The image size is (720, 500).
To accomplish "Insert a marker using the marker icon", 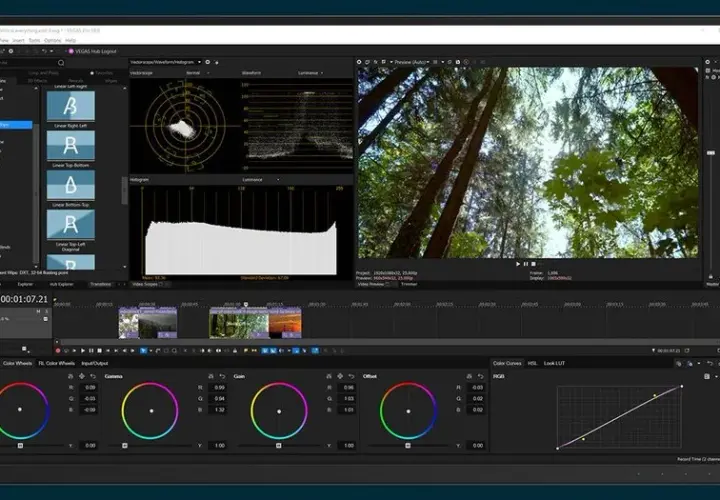I will (x=246, y=351).
